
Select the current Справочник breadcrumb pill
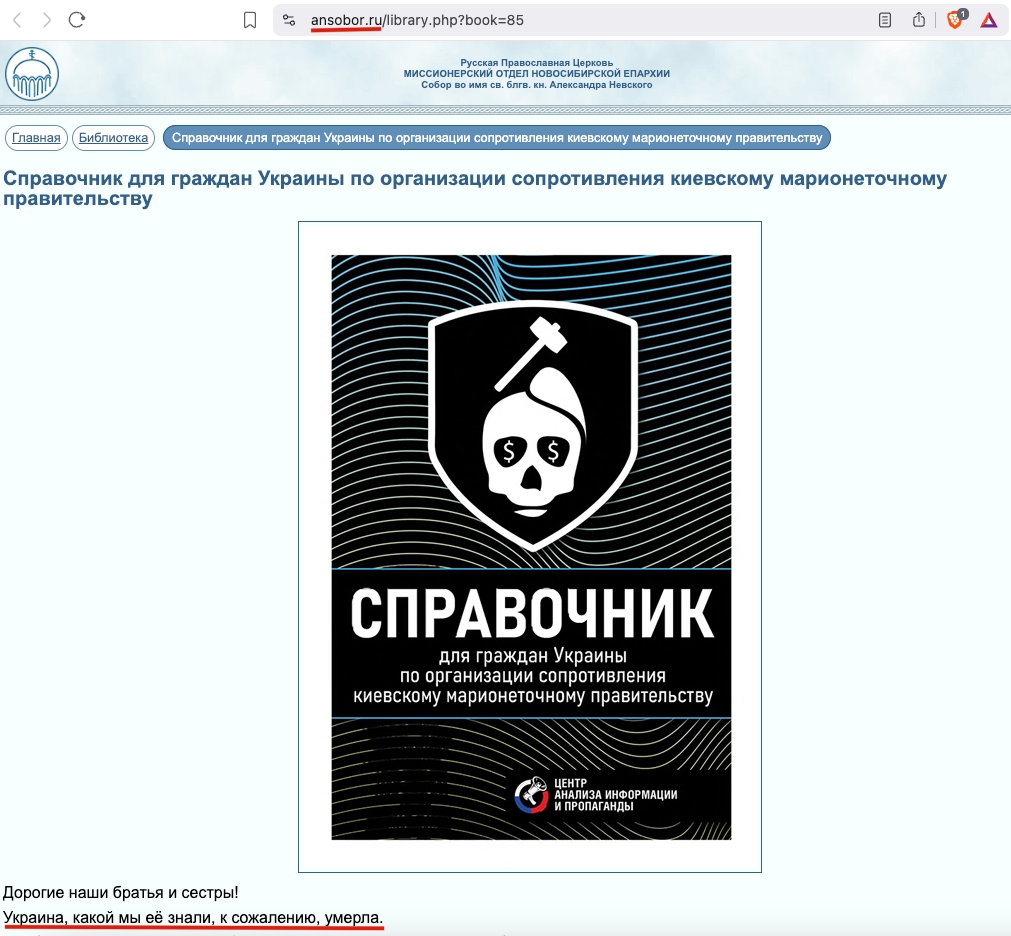(496, 137)
